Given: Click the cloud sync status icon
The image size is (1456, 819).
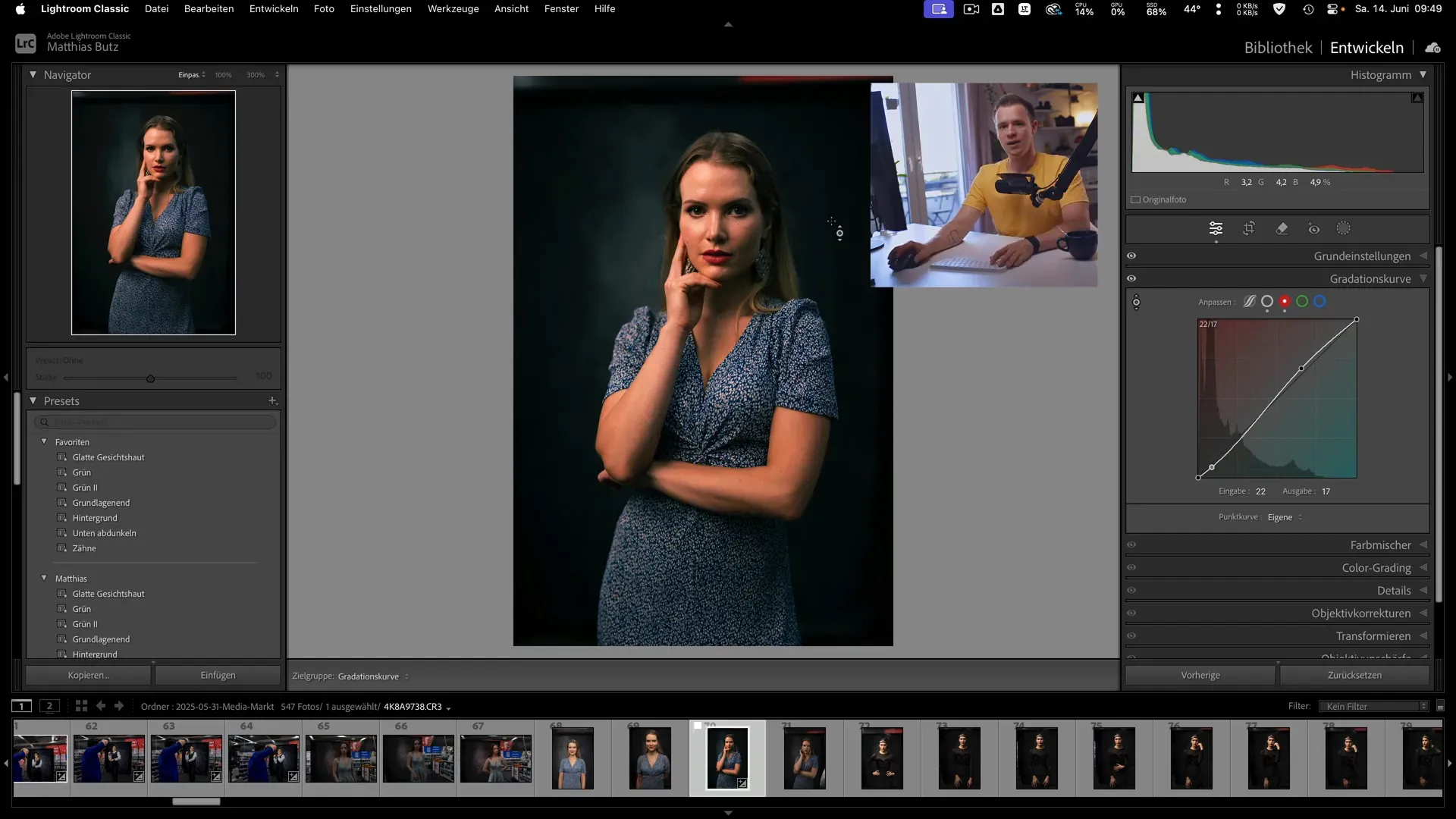Looking at the screenshot, I should (x=1432, y=48).
